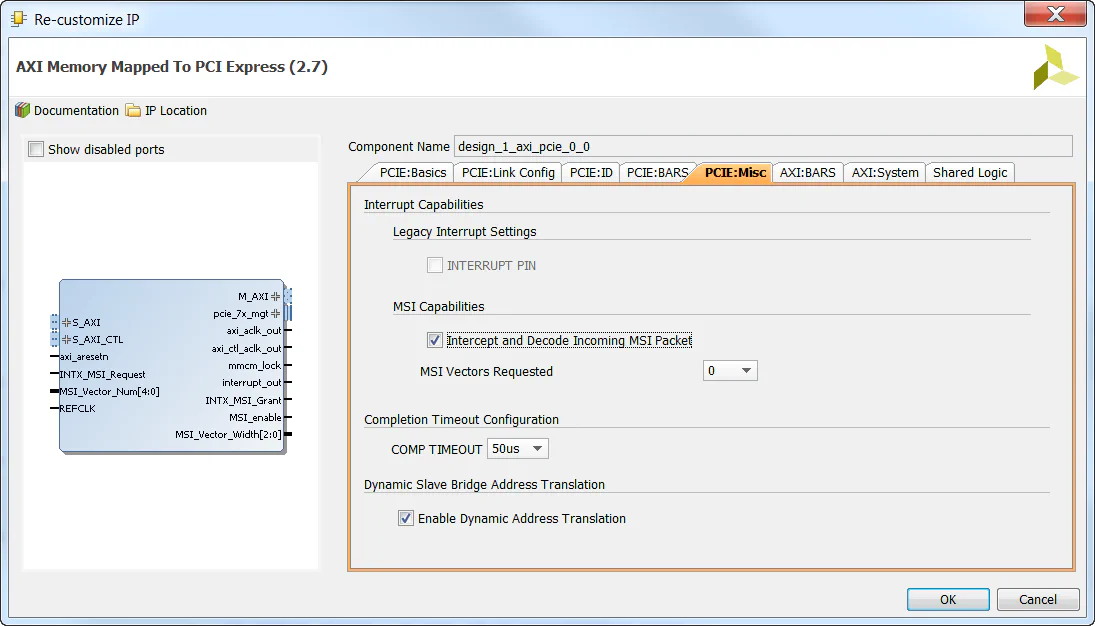Uncheck Intercept and Decode Incoming MSI Packet
Screen dimensions: 1095x626
pyautogui.click(x=434, y=339)
